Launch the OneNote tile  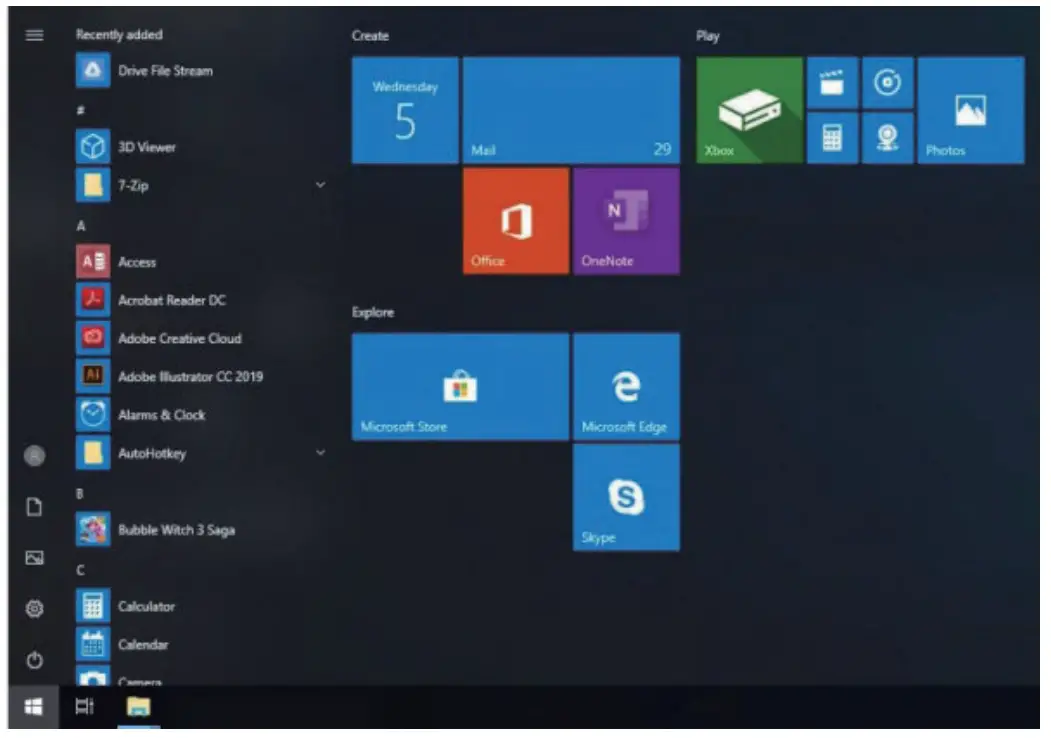tap(625, 220)
